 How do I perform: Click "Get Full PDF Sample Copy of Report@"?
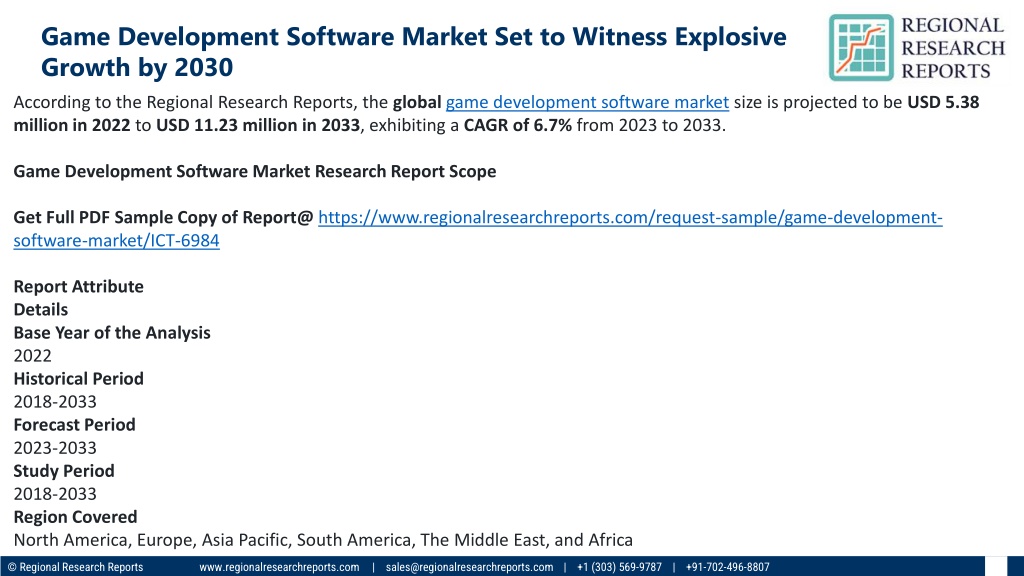pos(163,217)
